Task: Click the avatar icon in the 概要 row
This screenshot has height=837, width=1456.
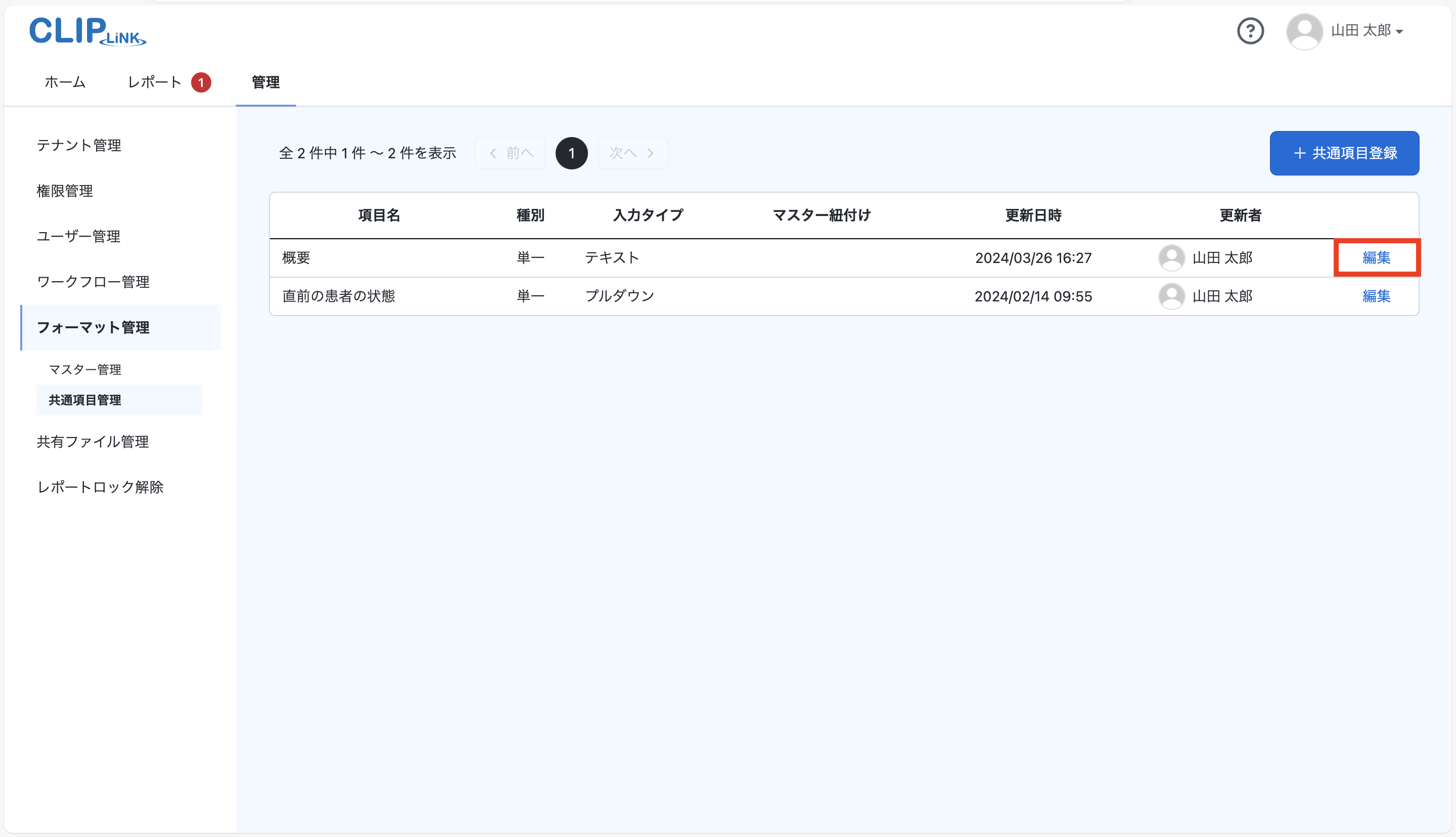Action: click(1172, 257)
